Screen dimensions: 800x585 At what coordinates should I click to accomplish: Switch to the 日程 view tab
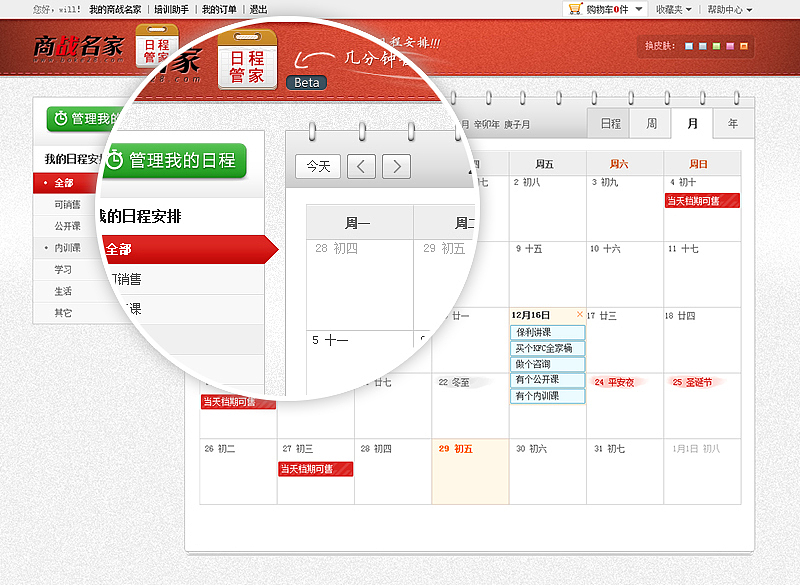610,123
